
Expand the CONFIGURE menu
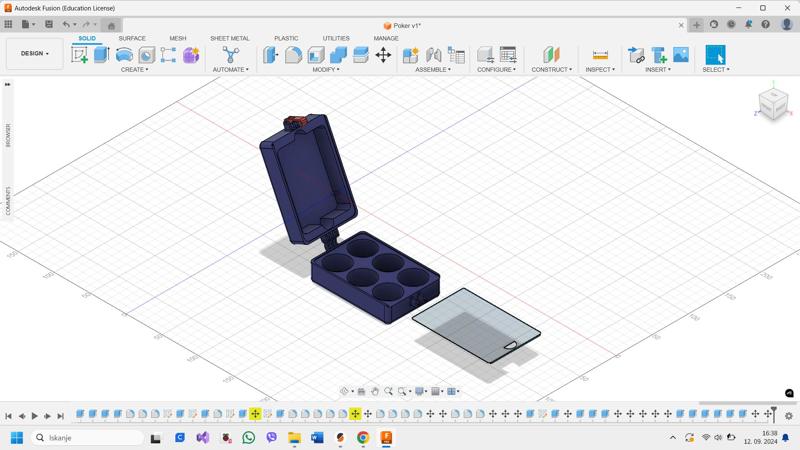tap(496, 69)
